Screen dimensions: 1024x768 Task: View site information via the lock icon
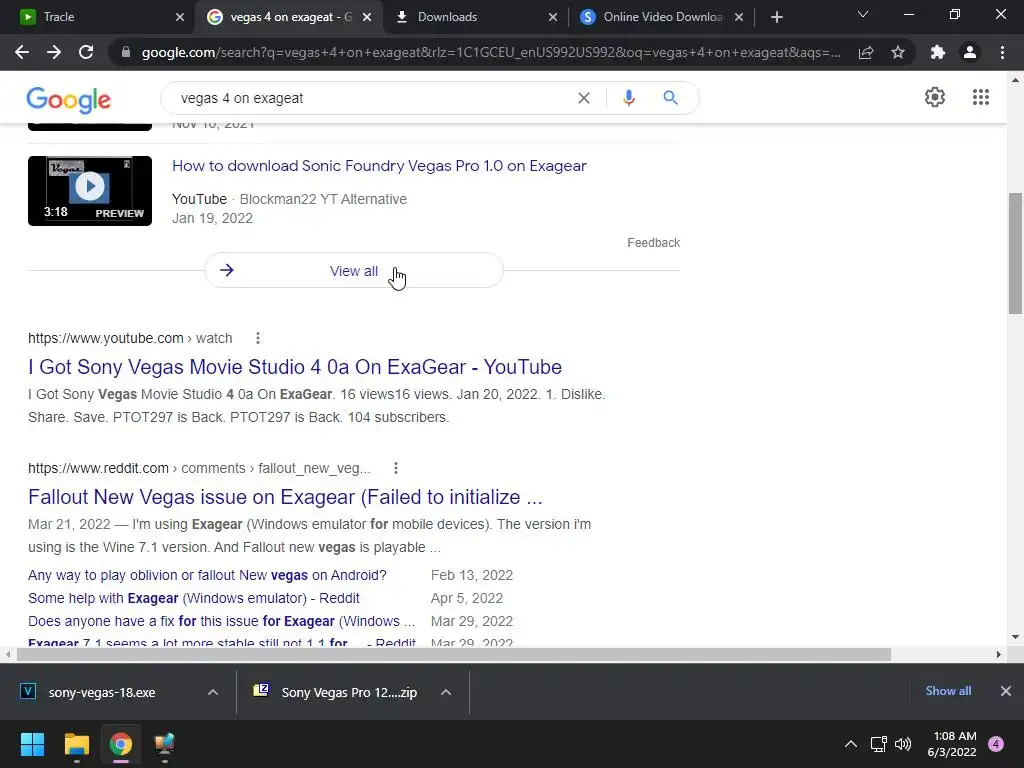[x=126, y=52]
